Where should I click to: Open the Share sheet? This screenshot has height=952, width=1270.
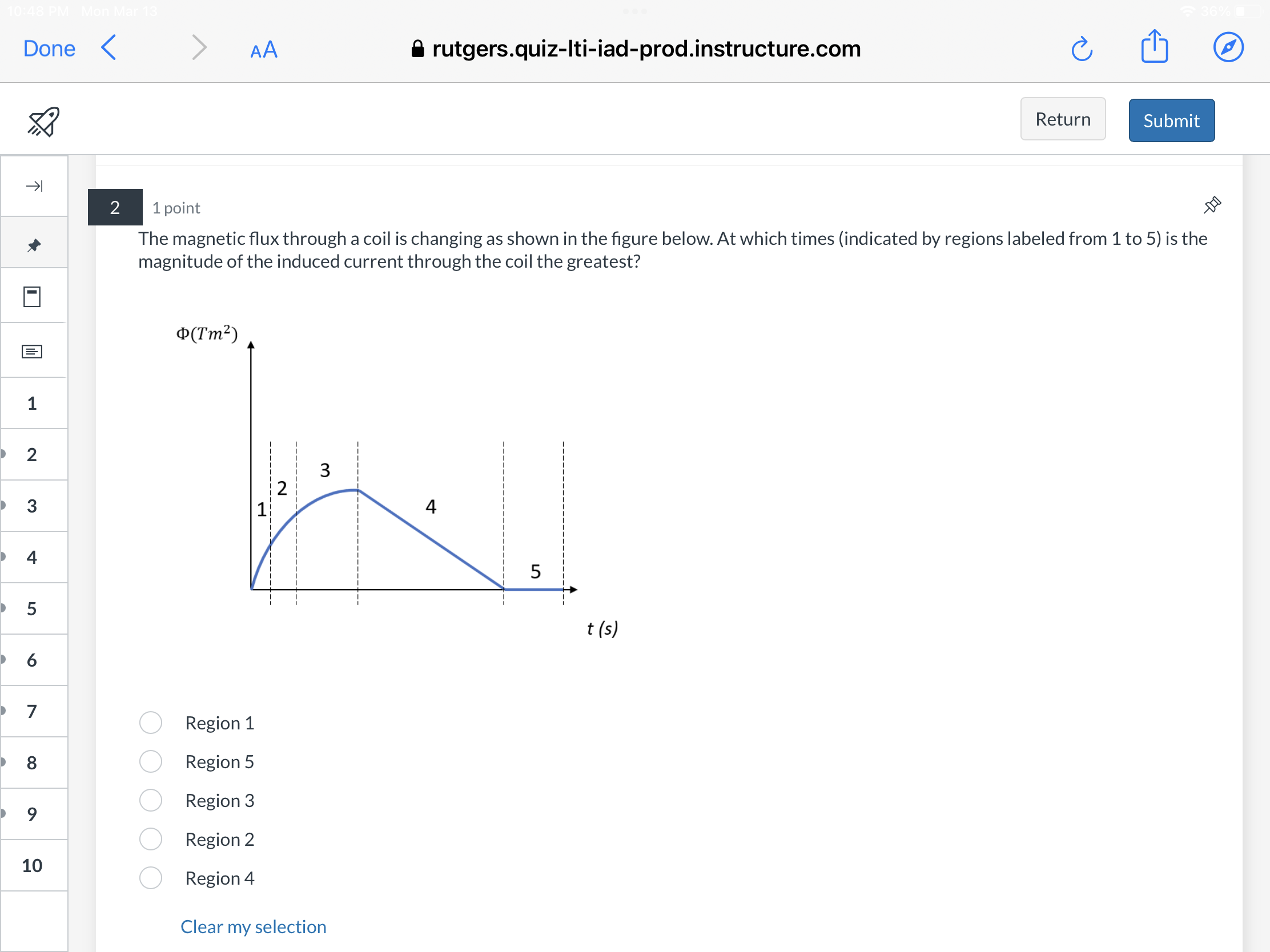click(x=1155, y=47)
